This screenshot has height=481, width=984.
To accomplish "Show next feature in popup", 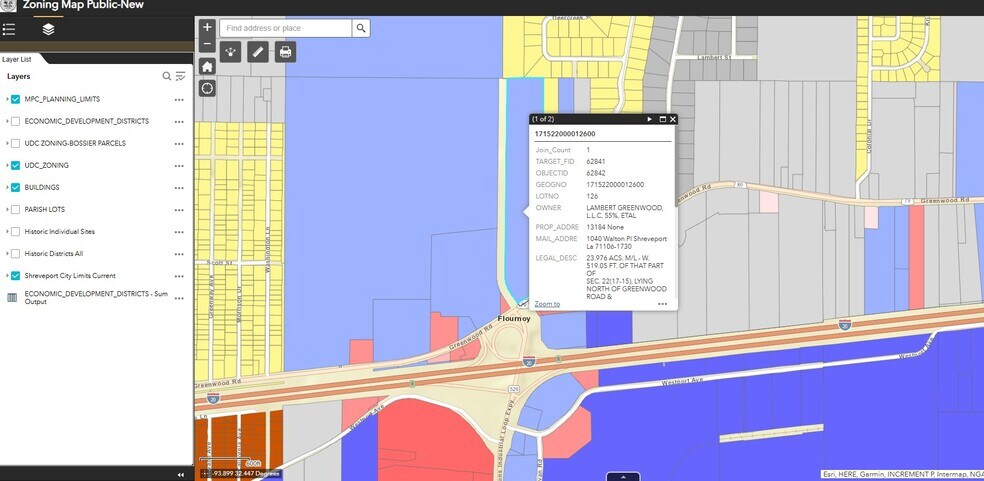I will [x=649, y=119].
